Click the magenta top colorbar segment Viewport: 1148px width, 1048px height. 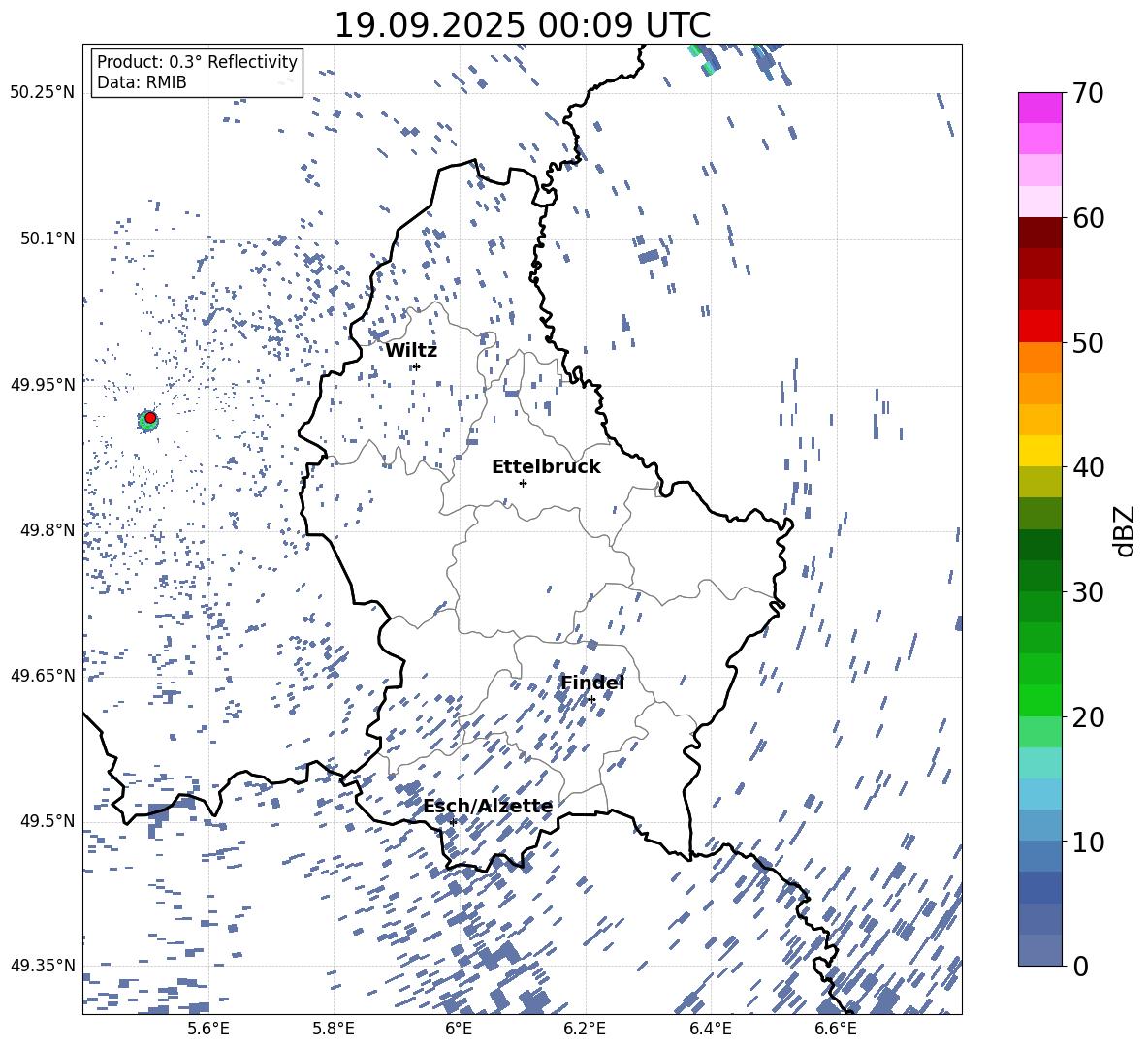coord(1039,108)
